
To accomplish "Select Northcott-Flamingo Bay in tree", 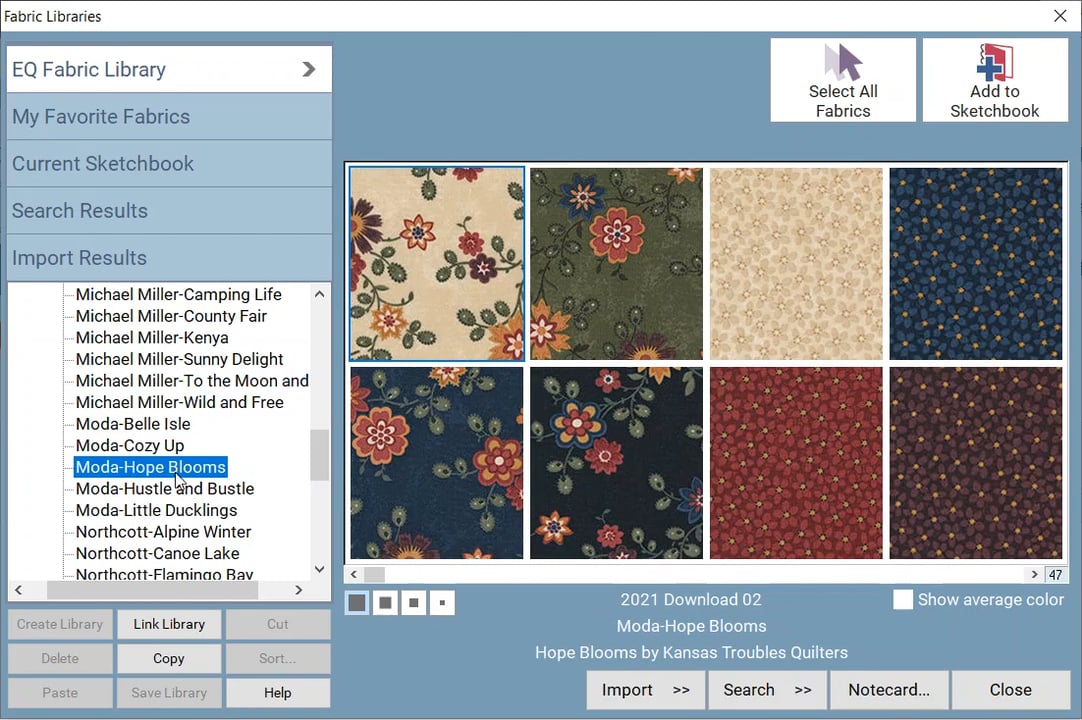I will [164, 573].
